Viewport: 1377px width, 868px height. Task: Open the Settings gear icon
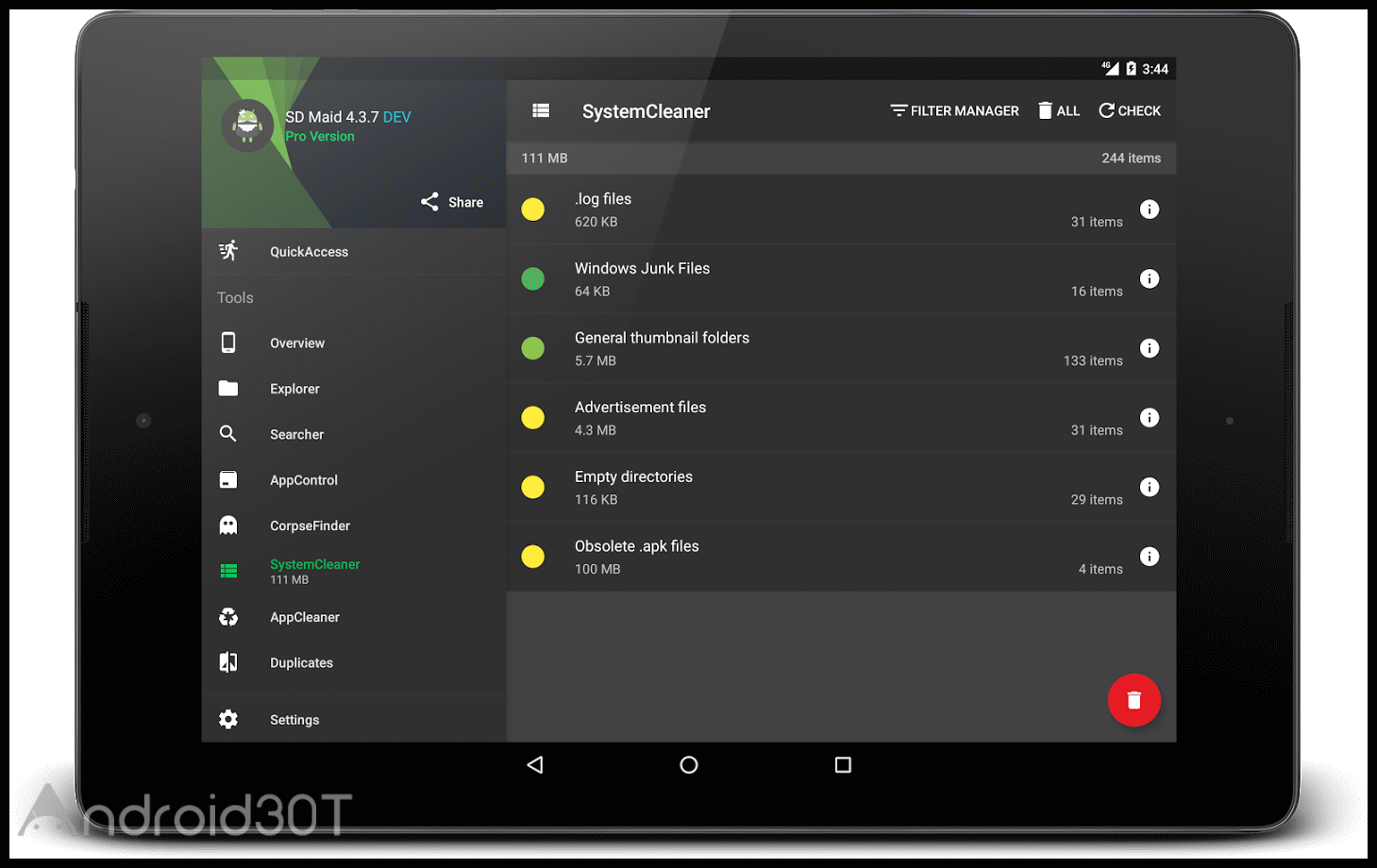click(x=228, y=719)
